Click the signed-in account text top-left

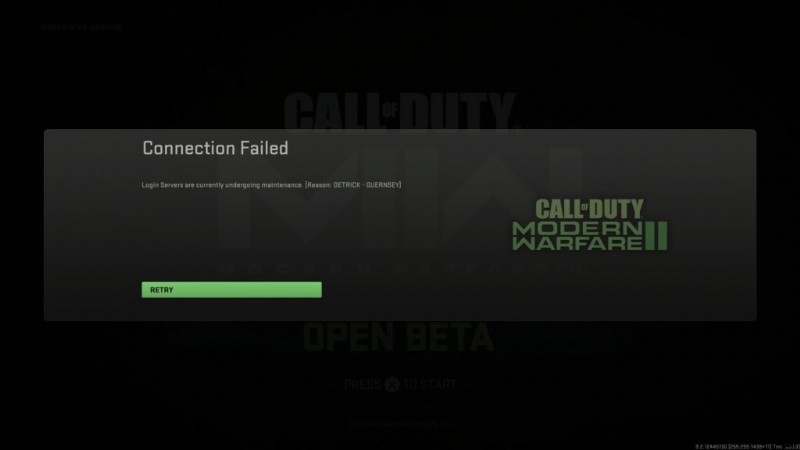[x=81, y=28]
